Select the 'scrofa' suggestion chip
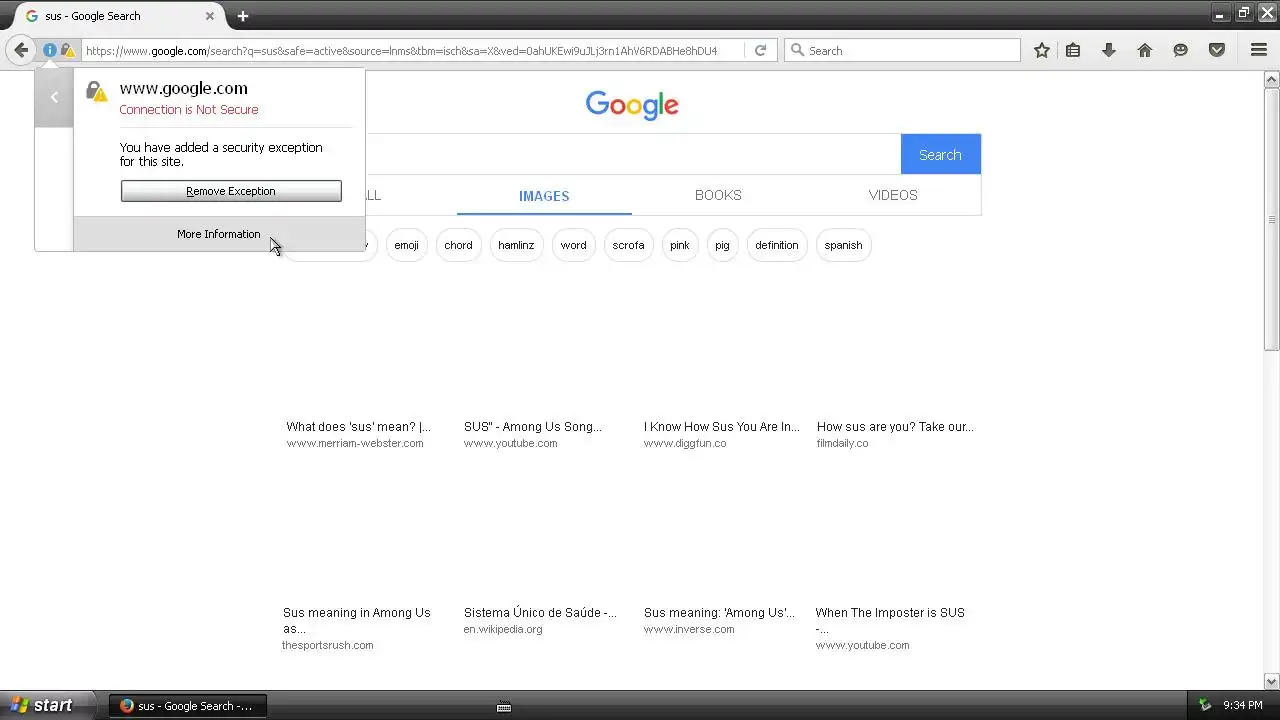 [628, 245]
